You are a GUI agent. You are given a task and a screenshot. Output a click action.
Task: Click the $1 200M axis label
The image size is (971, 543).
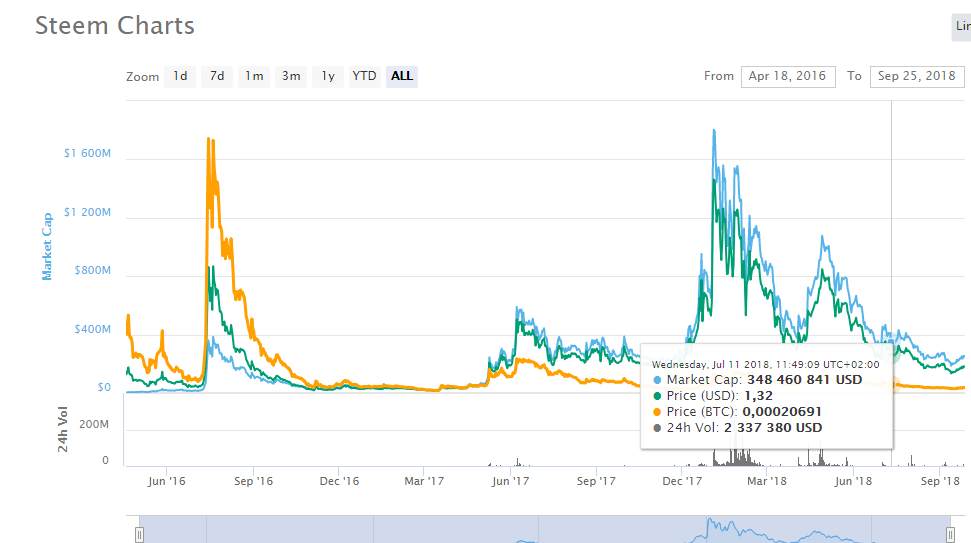point(87,212)
